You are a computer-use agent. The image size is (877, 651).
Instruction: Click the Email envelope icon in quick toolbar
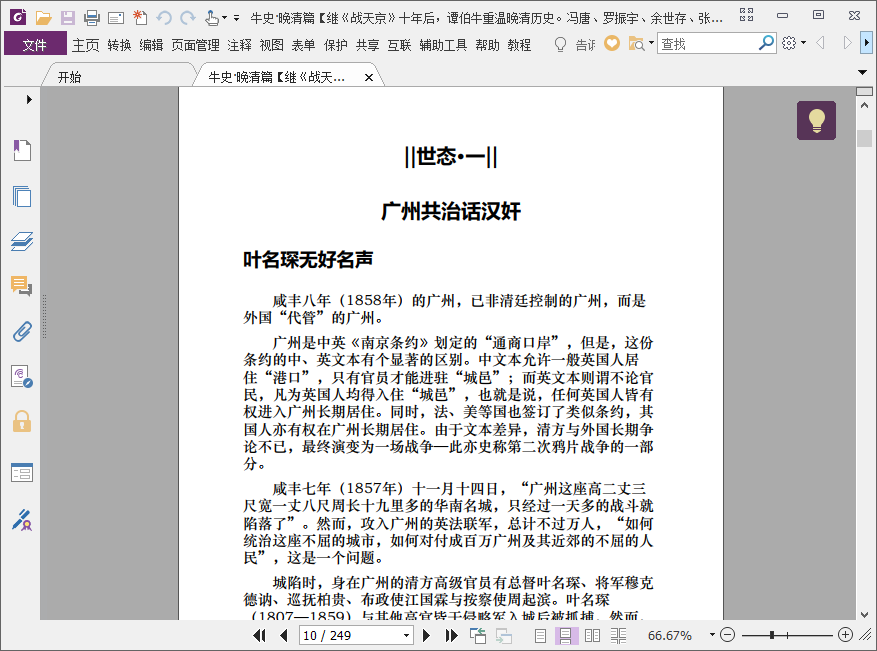point(116,18)
